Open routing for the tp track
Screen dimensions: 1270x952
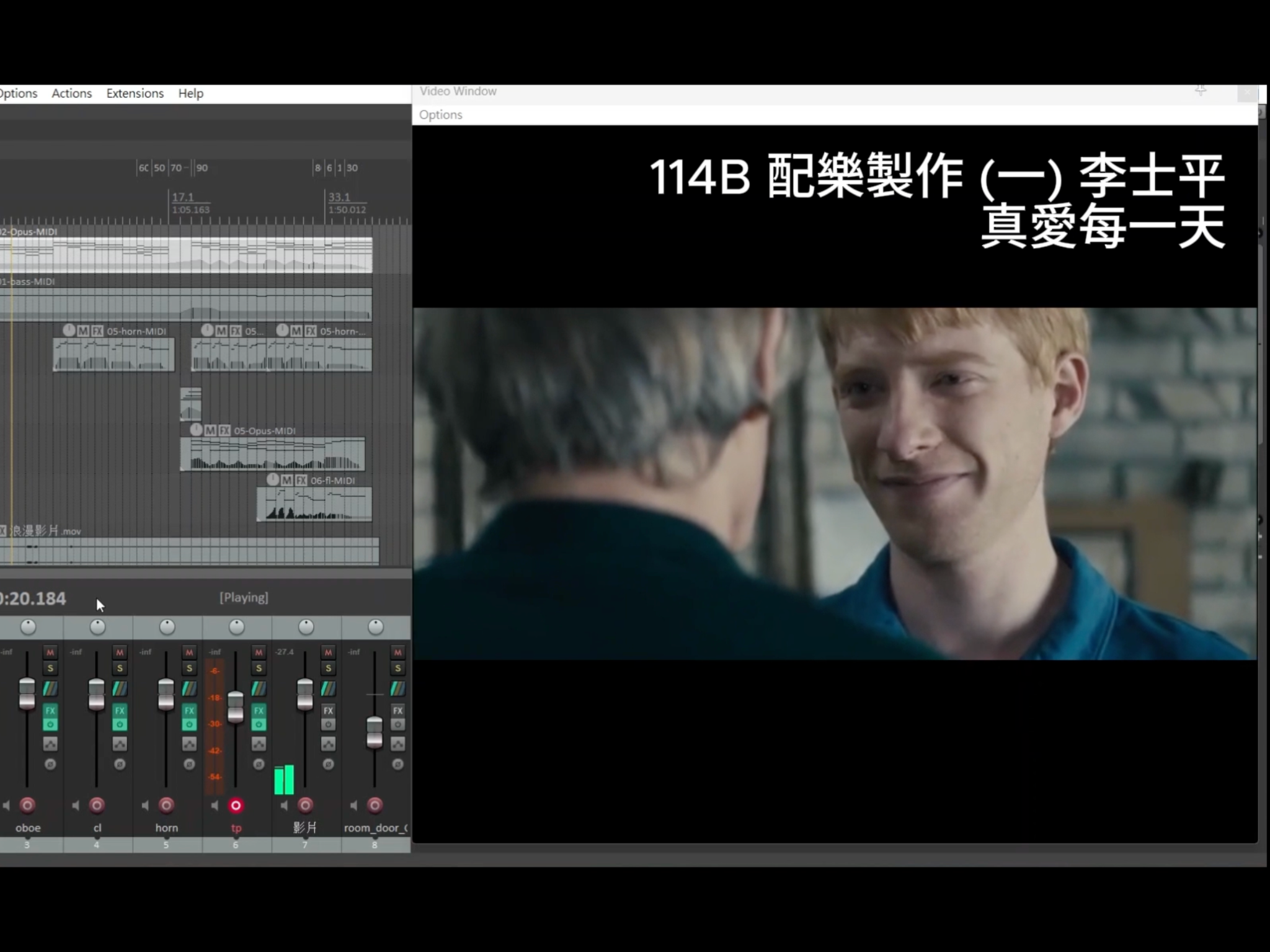coord(259,688)
